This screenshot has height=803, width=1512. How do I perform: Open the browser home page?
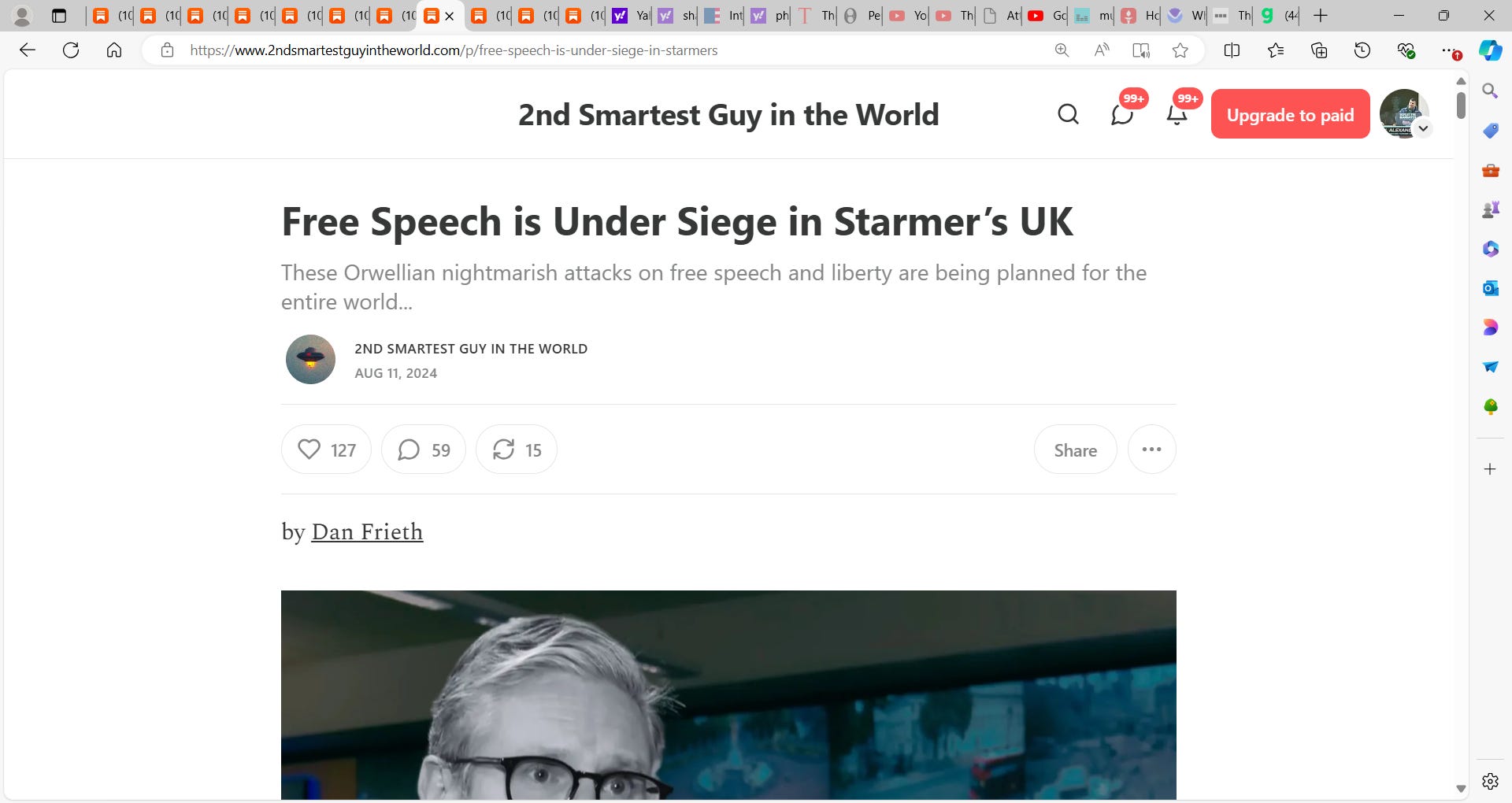114,50
